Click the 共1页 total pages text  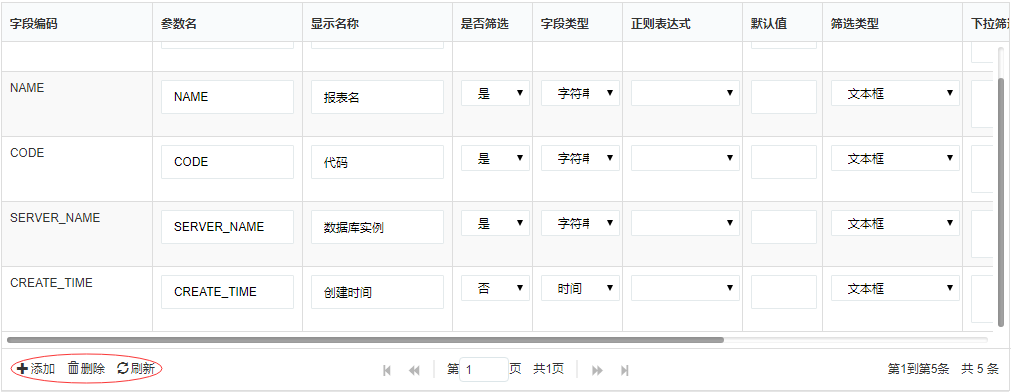pyautogui.click(x=548, y=369)
